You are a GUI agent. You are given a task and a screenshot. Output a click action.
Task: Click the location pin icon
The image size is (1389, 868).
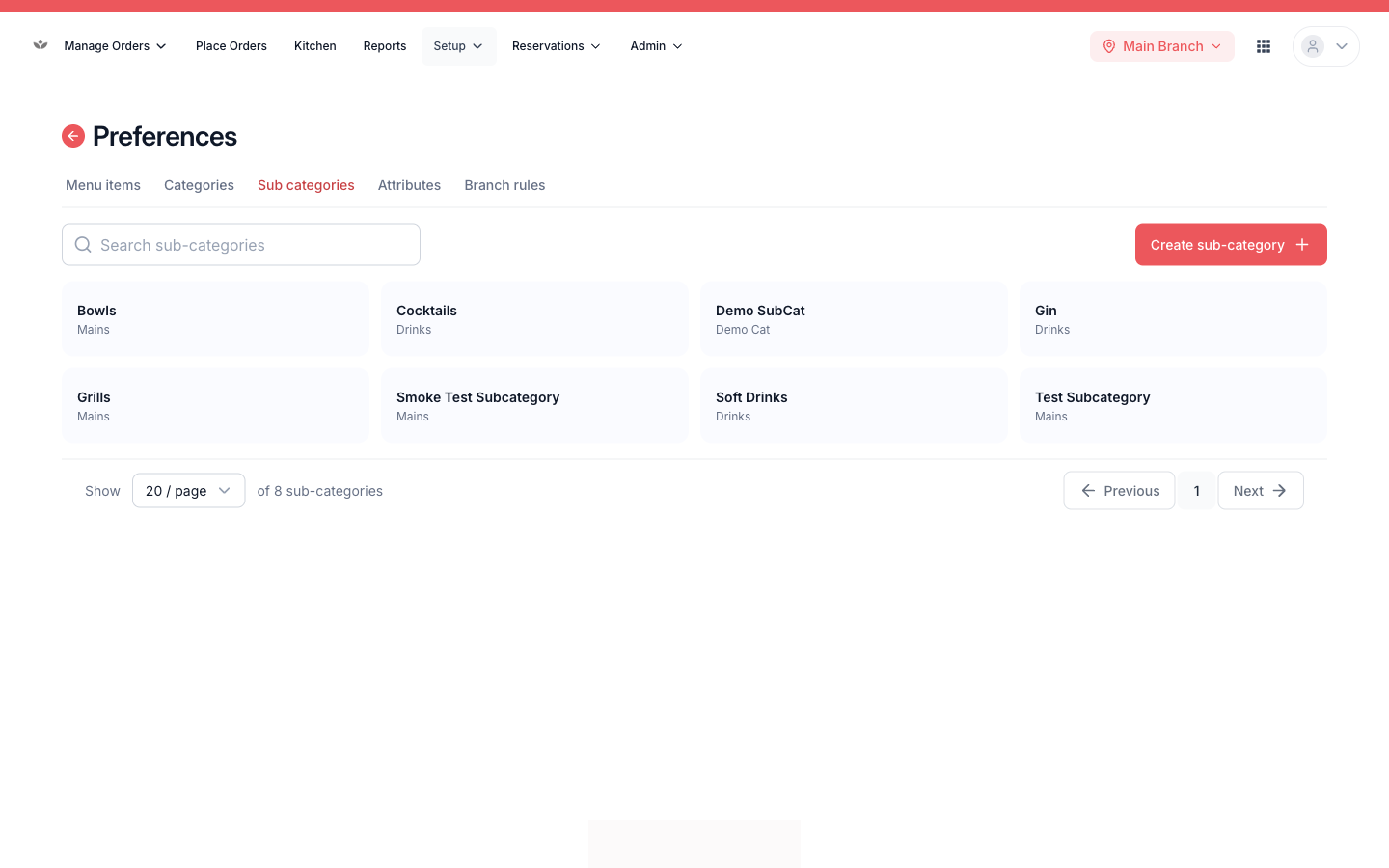tap(1109, 46)
